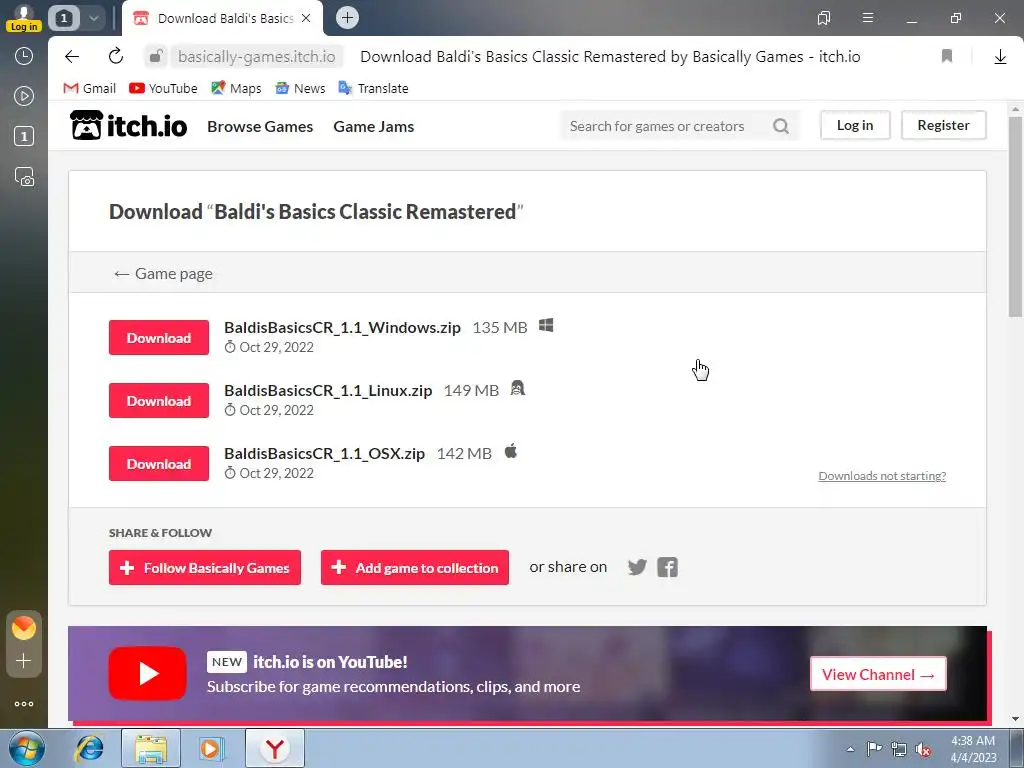The width and height of the screenshot is (1024, 768).
Task: Open Windows Media Player from taskbar
Action: 212,748
